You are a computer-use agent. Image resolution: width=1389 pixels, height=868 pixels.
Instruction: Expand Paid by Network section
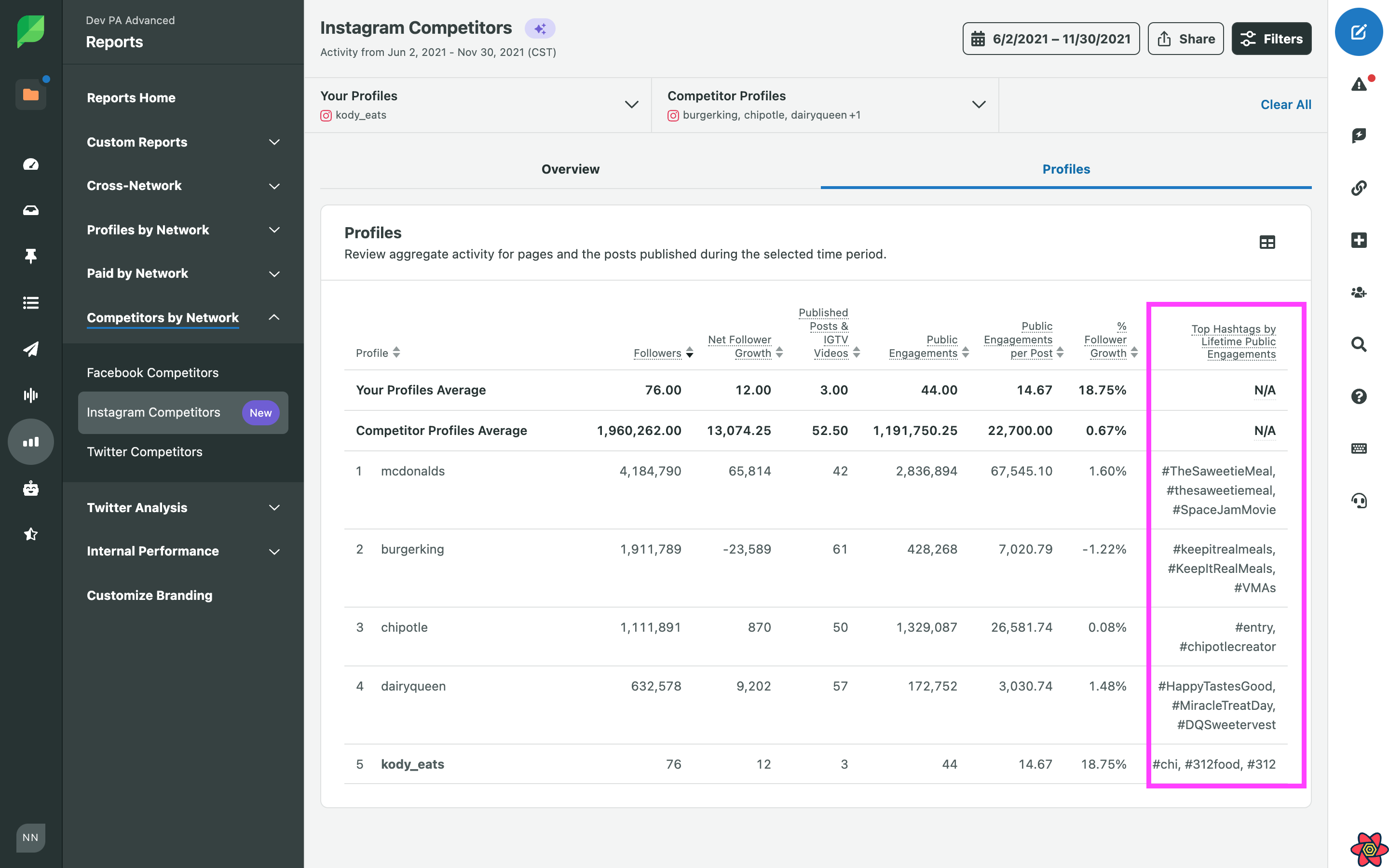tap(183, 273)
